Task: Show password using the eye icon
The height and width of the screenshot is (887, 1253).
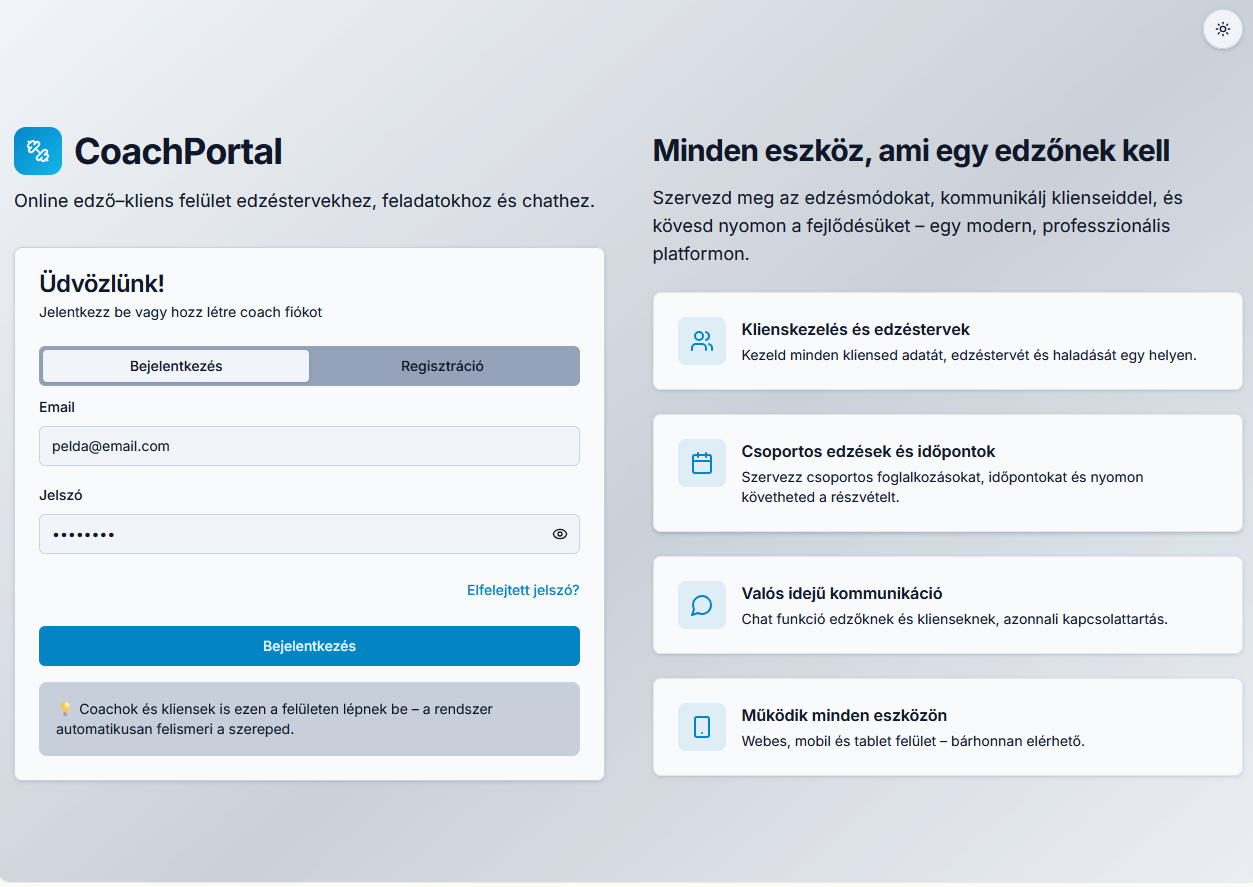Action: [559, 534]
